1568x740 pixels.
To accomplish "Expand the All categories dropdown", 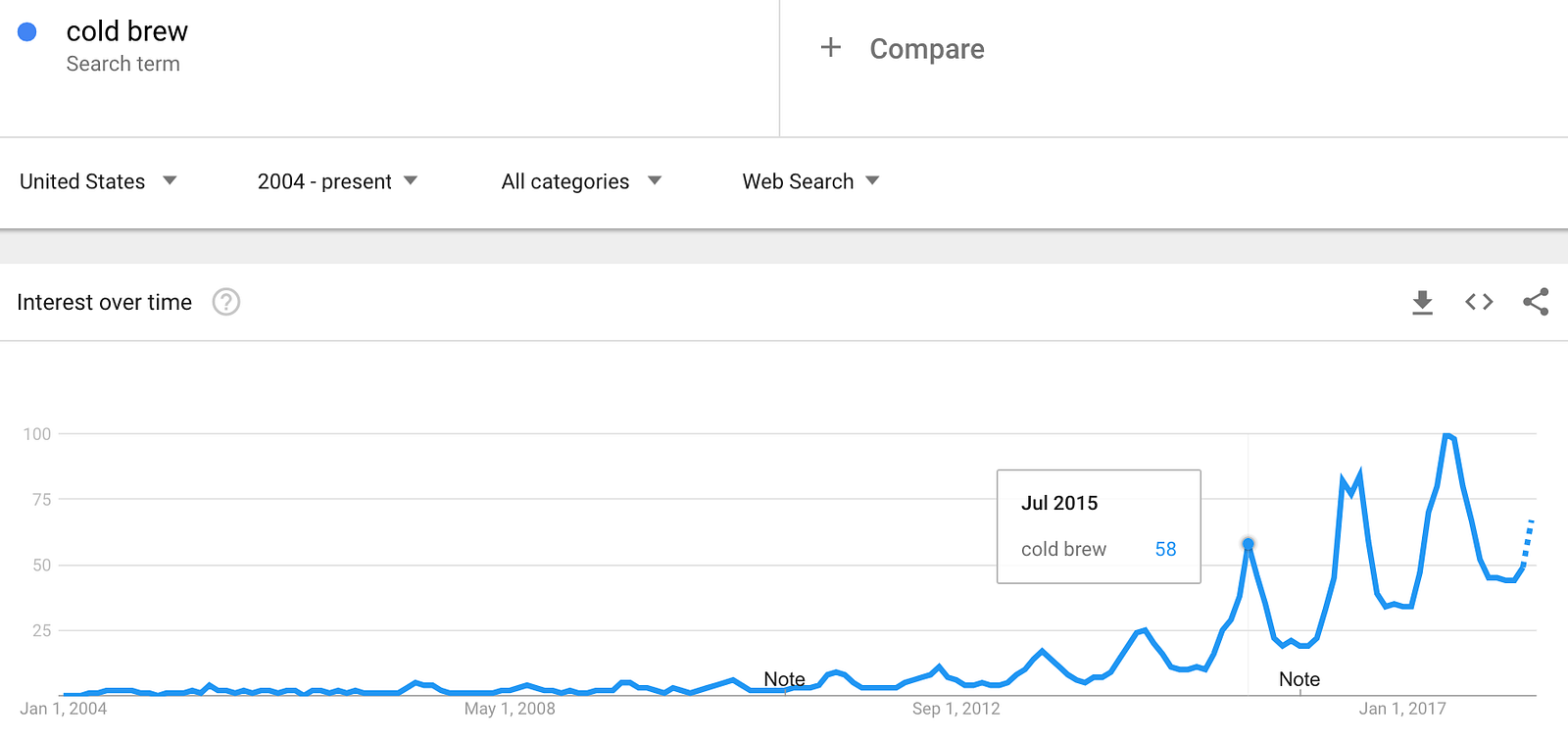I will coord(581,181).
